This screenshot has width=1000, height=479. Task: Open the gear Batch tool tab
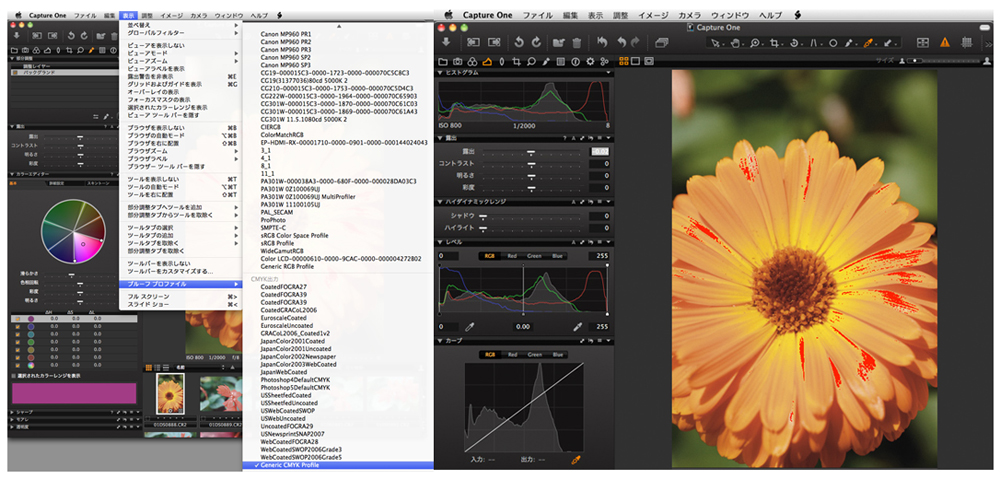coord(590,62)
